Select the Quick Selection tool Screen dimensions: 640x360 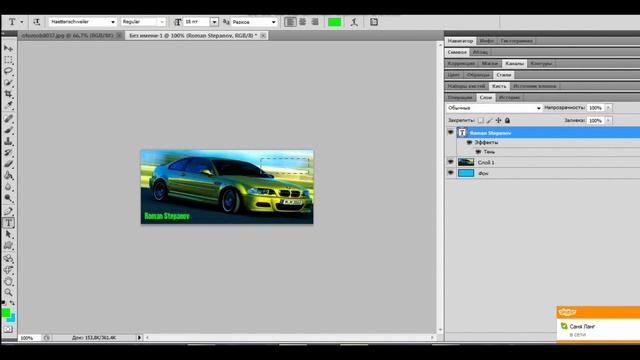(x=9, y=82)
